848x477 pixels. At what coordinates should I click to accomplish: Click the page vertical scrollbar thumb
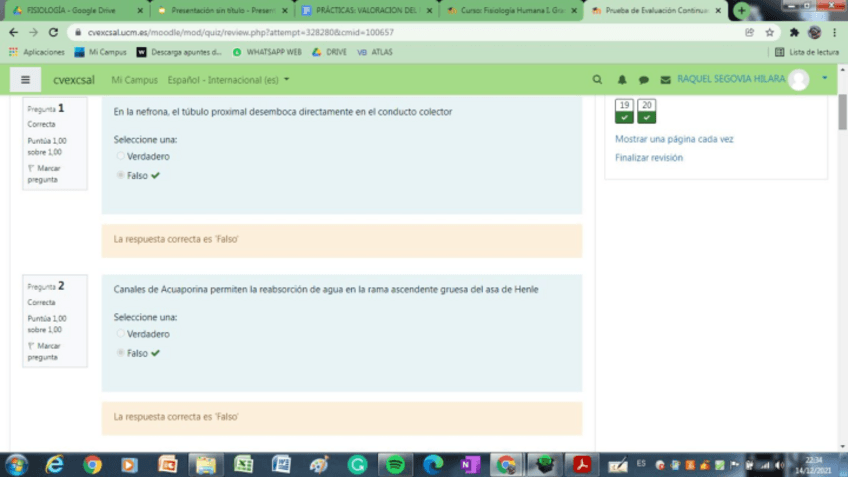[x=842, y=112]
